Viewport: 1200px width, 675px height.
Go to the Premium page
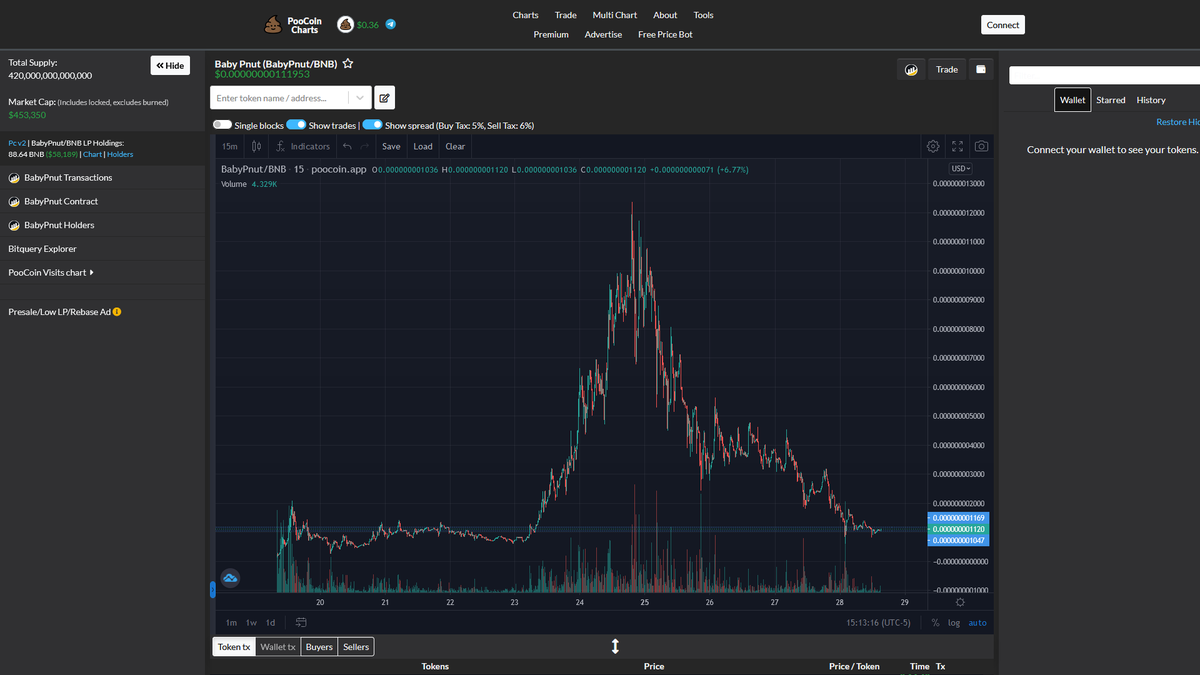pyautogui.click(x=551, y=34)
